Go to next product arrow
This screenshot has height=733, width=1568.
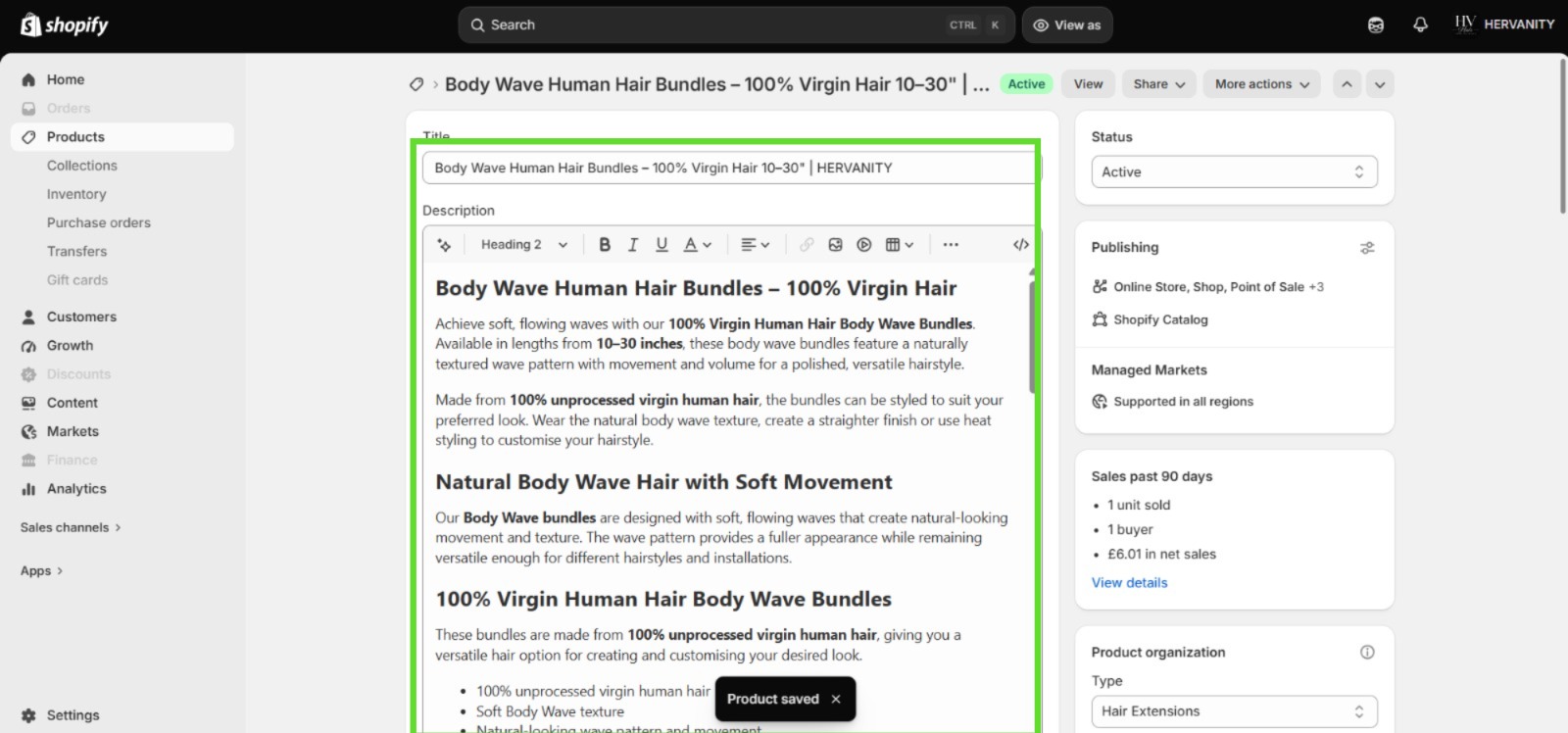coord(1380,84)
